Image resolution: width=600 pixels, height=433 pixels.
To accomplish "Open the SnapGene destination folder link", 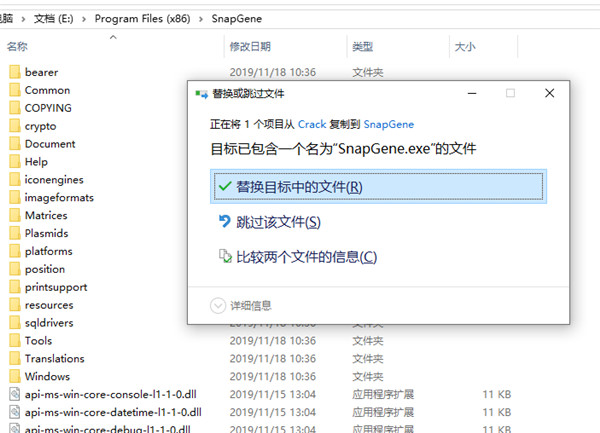I will tap(389, 124).
